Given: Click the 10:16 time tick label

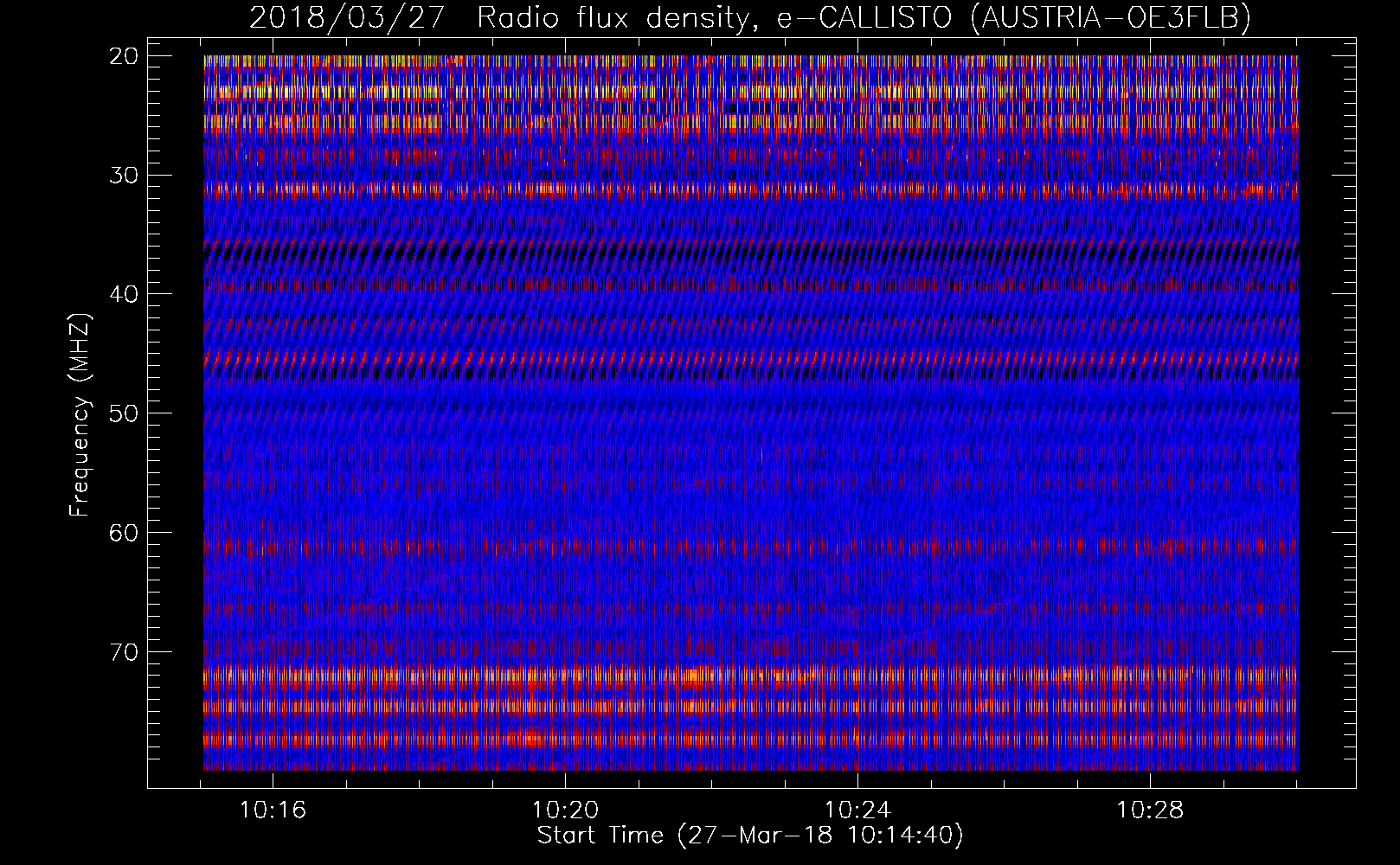Looking at the screenshot, I should point(273,811).
